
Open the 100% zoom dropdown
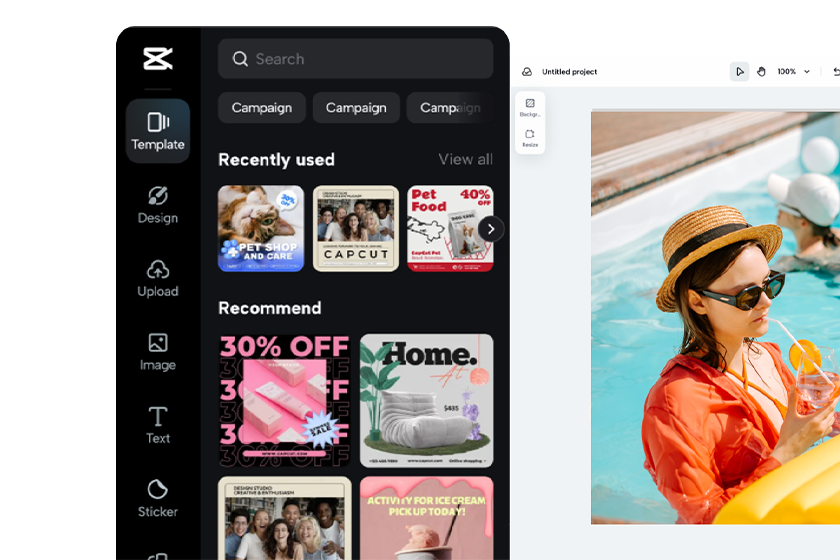793,71
